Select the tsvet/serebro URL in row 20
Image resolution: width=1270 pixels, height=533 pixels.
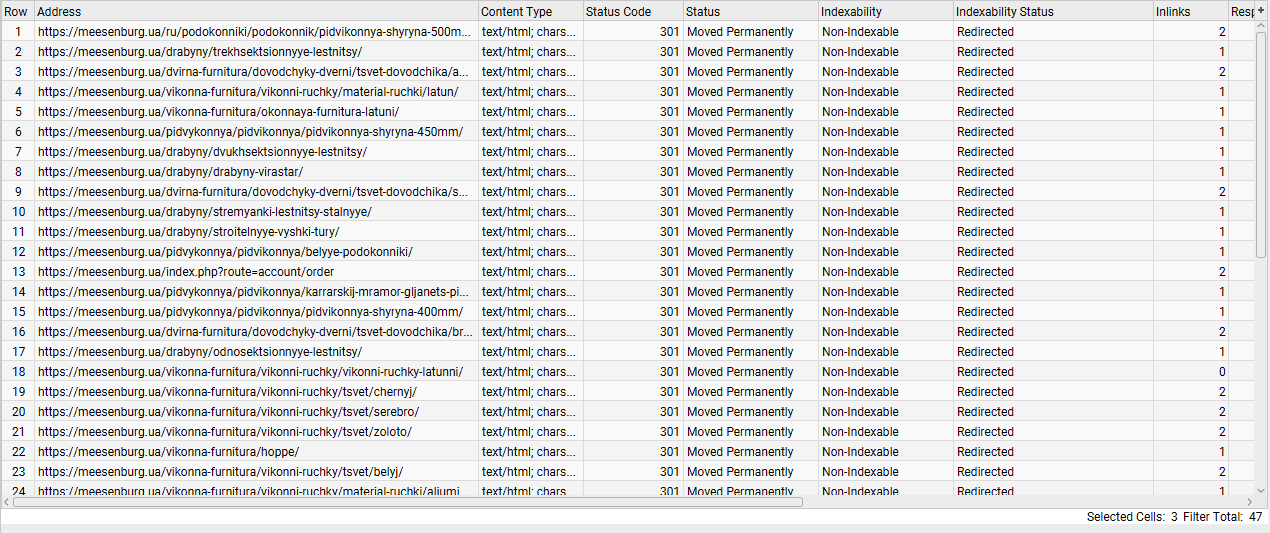(x=228, y=412)
